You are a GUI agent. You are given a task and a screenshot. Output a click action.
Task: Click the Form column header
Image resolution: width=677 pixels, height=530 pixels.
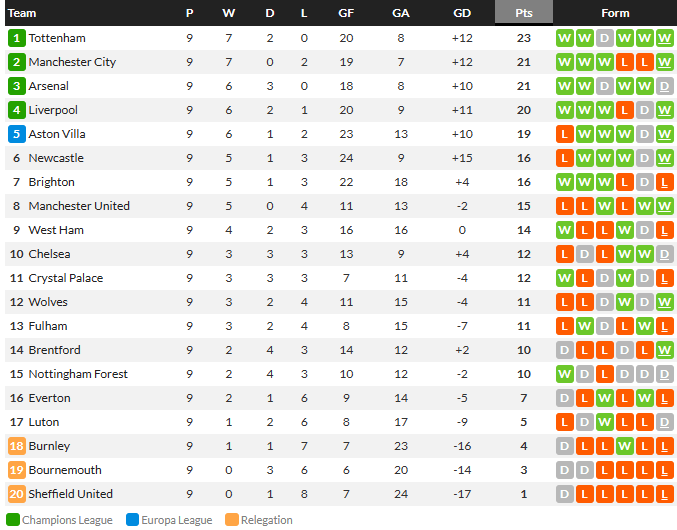615,13
